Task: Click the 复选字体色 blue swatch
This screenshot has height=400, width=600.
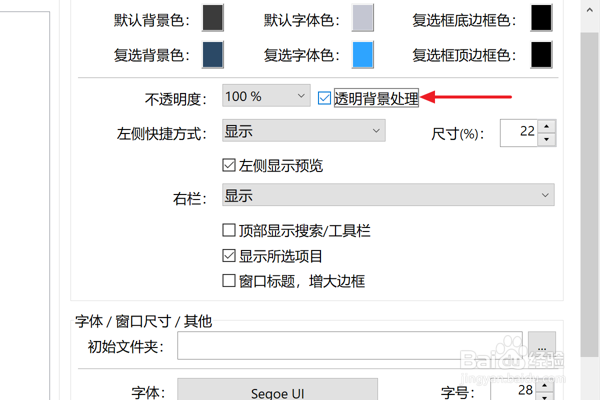Action: coord(363,55)
